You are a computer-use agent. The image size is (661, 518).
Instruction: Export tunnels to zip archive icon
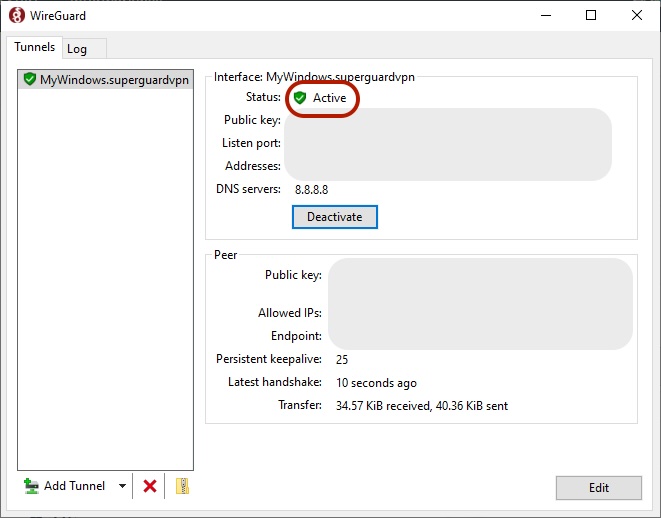(182, 486)
